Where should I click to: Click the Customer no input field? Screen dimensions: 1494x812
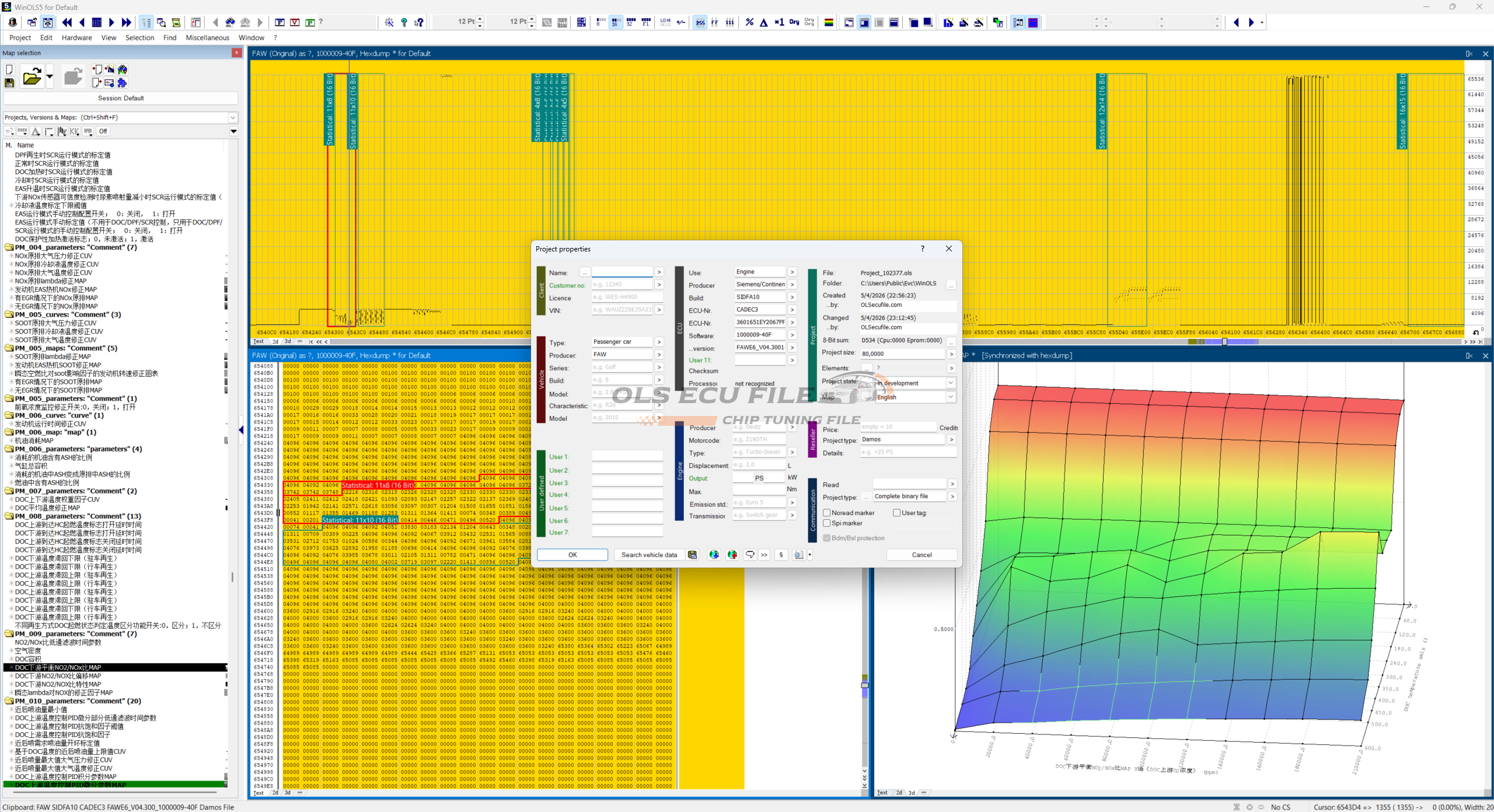622,285
